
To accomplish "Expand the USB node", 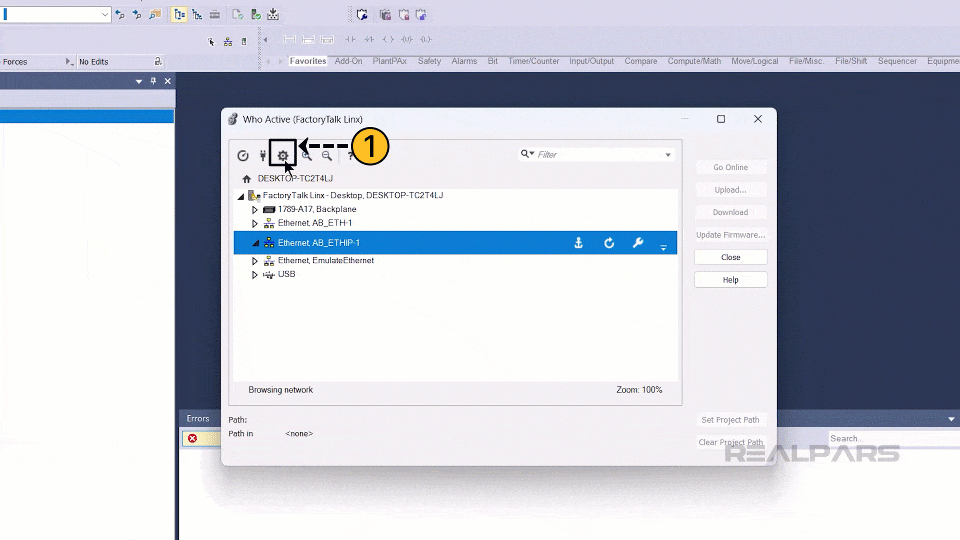I will (255, 275).
